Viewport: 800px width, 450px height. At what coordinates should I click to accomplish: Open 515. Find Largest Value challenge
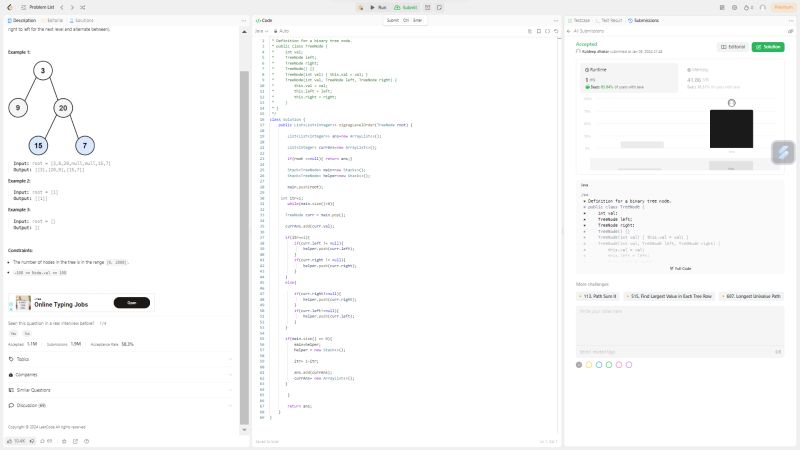[669, 296]
